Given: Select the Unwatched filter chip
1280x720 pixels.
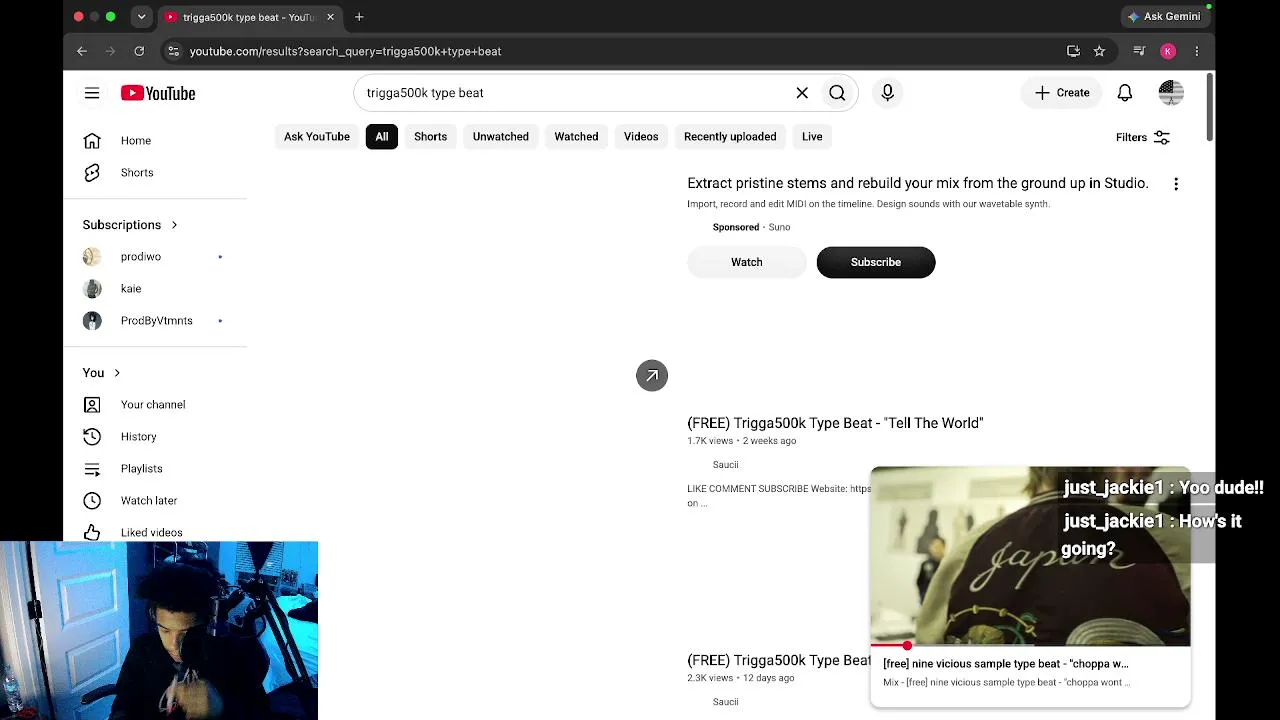Looking at the screenshot, I should click(x=500, y=137).
